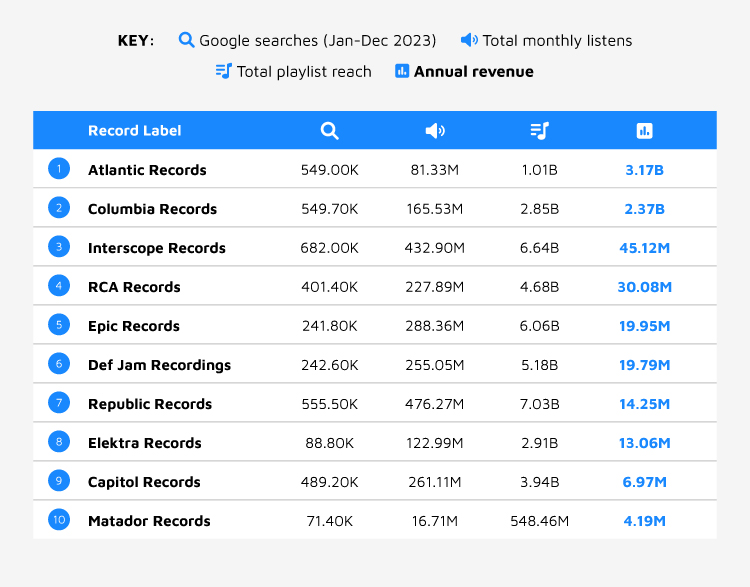This screenshot has width=750, height=587.
Task: Click rank badge 10 for Matador Records
Action: click(x=59, y=520)
